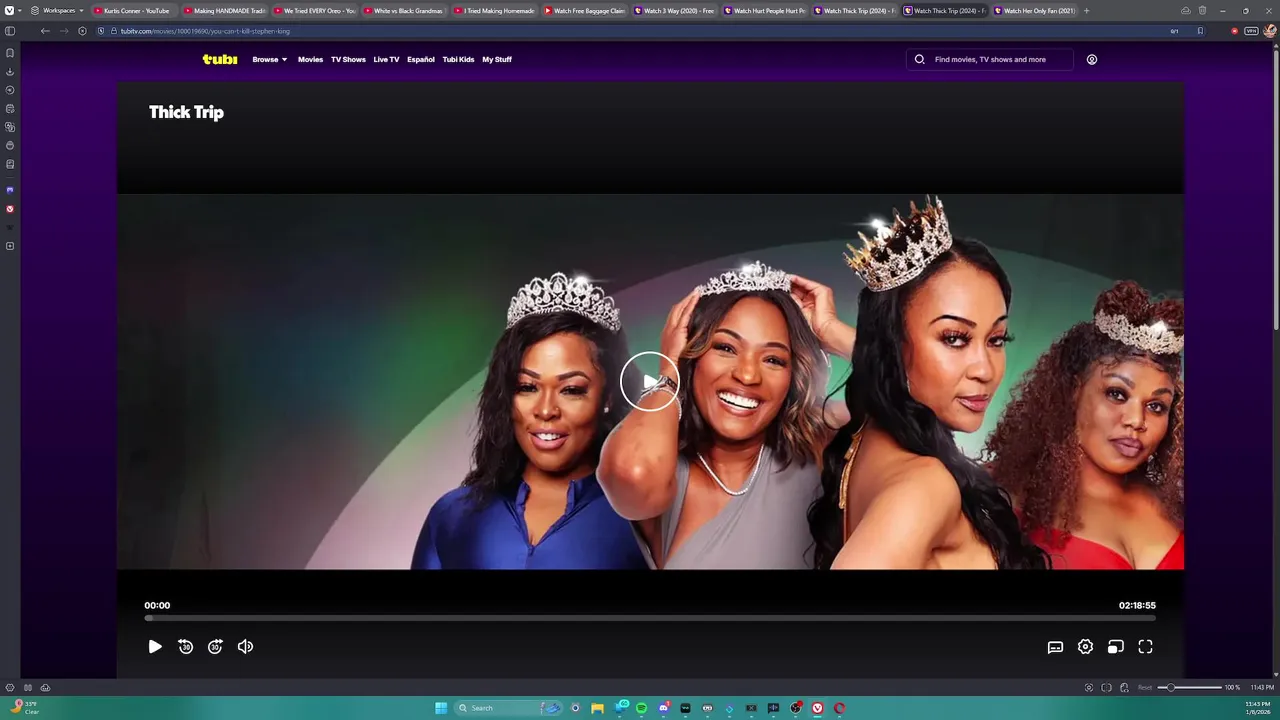Open the Español section
Screen dimensions: 1280x720
point(421,59)
